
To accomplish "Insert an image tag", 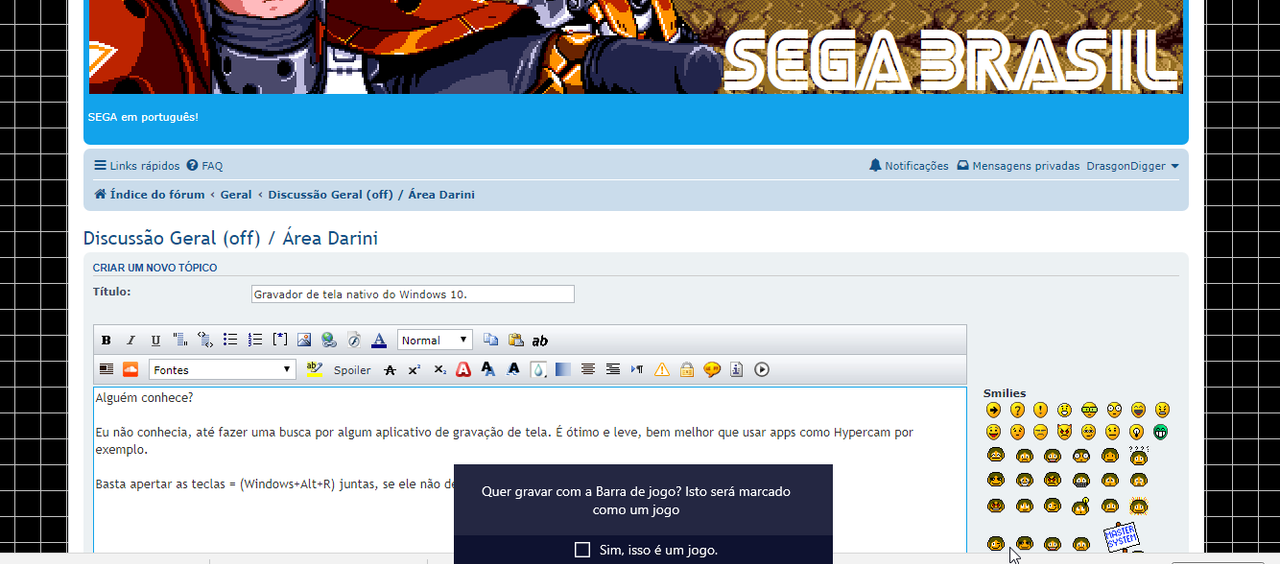I will 304,340.
